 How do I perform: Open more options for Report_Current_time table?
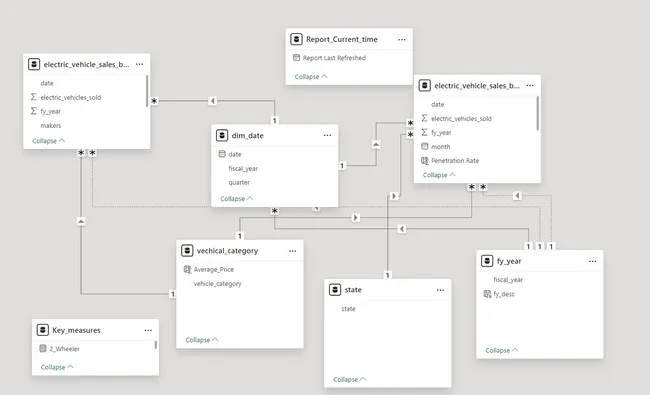click(402, 40)
